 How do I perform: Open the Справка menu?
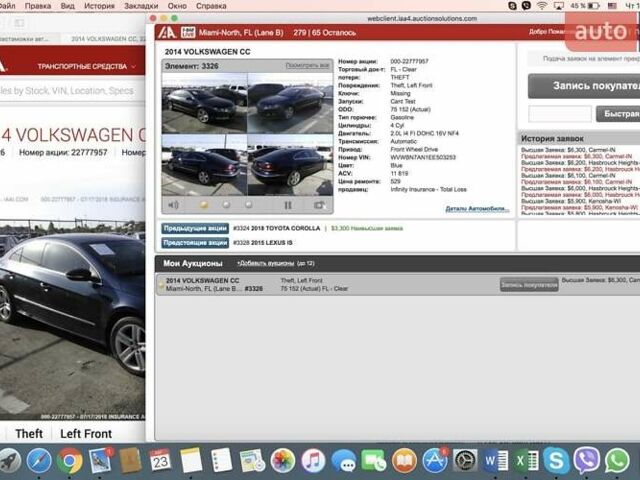coord(211,6)
